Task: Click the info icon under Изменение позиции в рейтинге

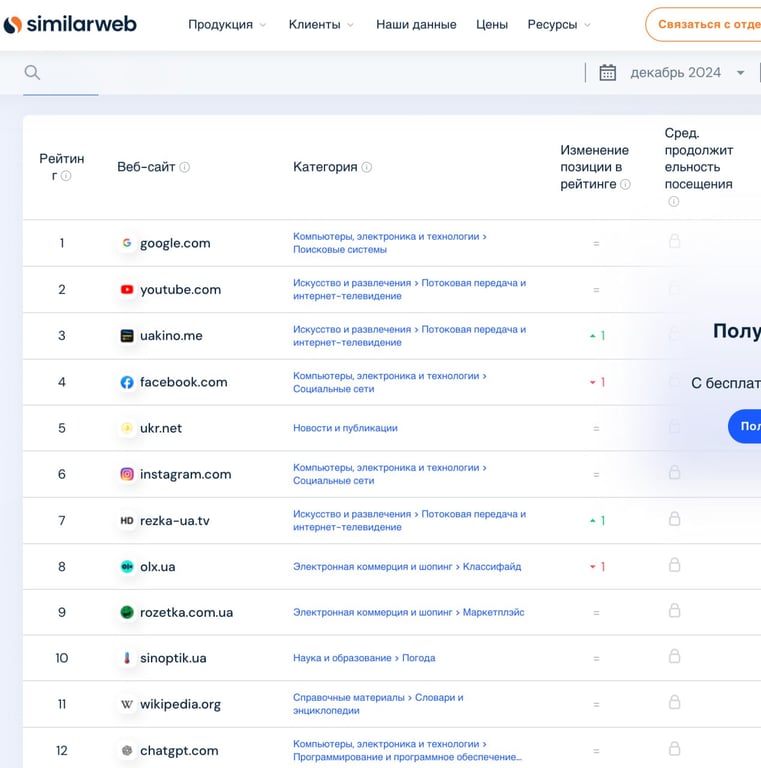Action: (x=626, y=185)
